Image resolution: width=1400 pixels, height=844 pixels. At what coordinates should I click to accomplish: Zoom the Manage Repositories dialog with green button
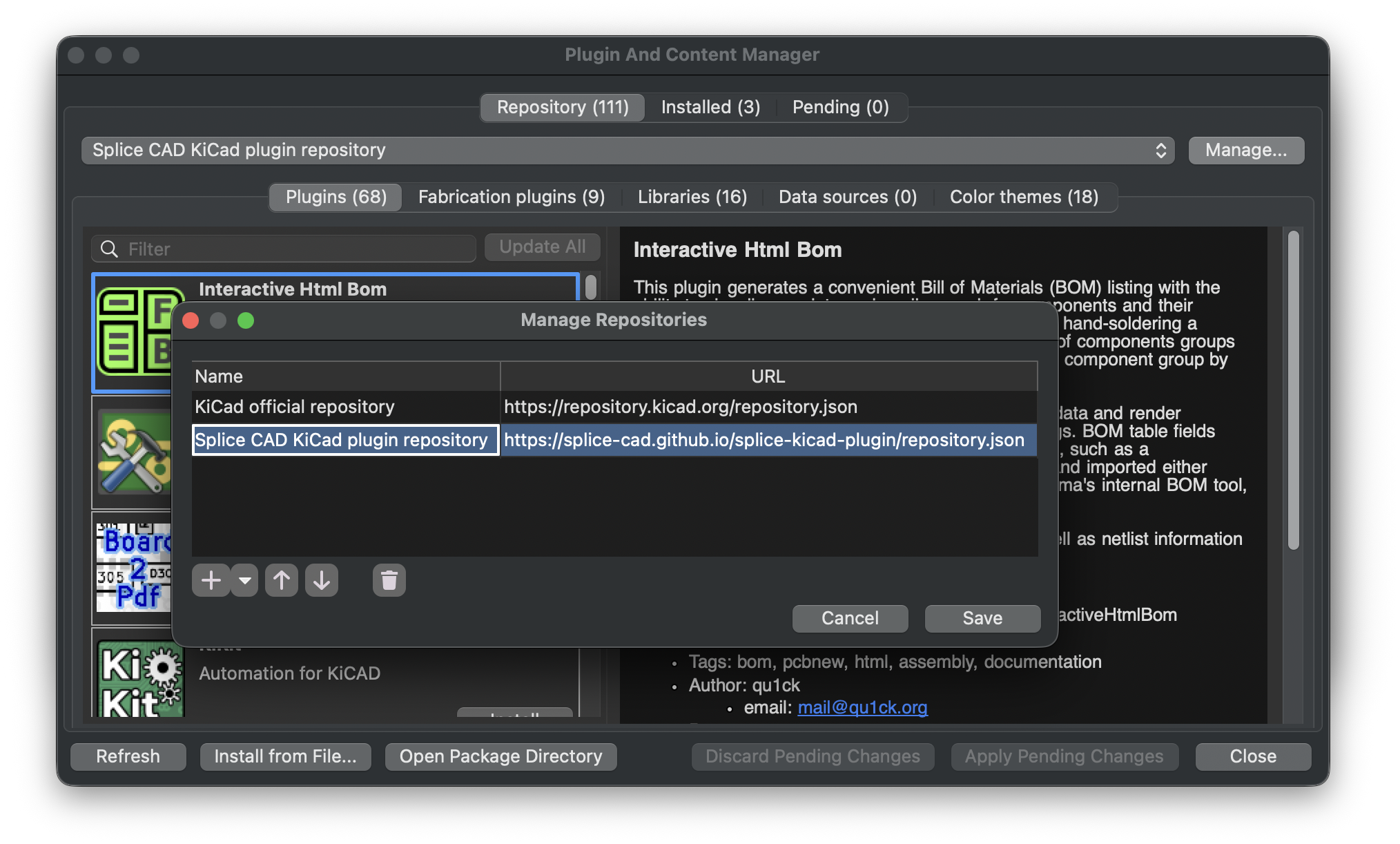[x=246, y=320]
